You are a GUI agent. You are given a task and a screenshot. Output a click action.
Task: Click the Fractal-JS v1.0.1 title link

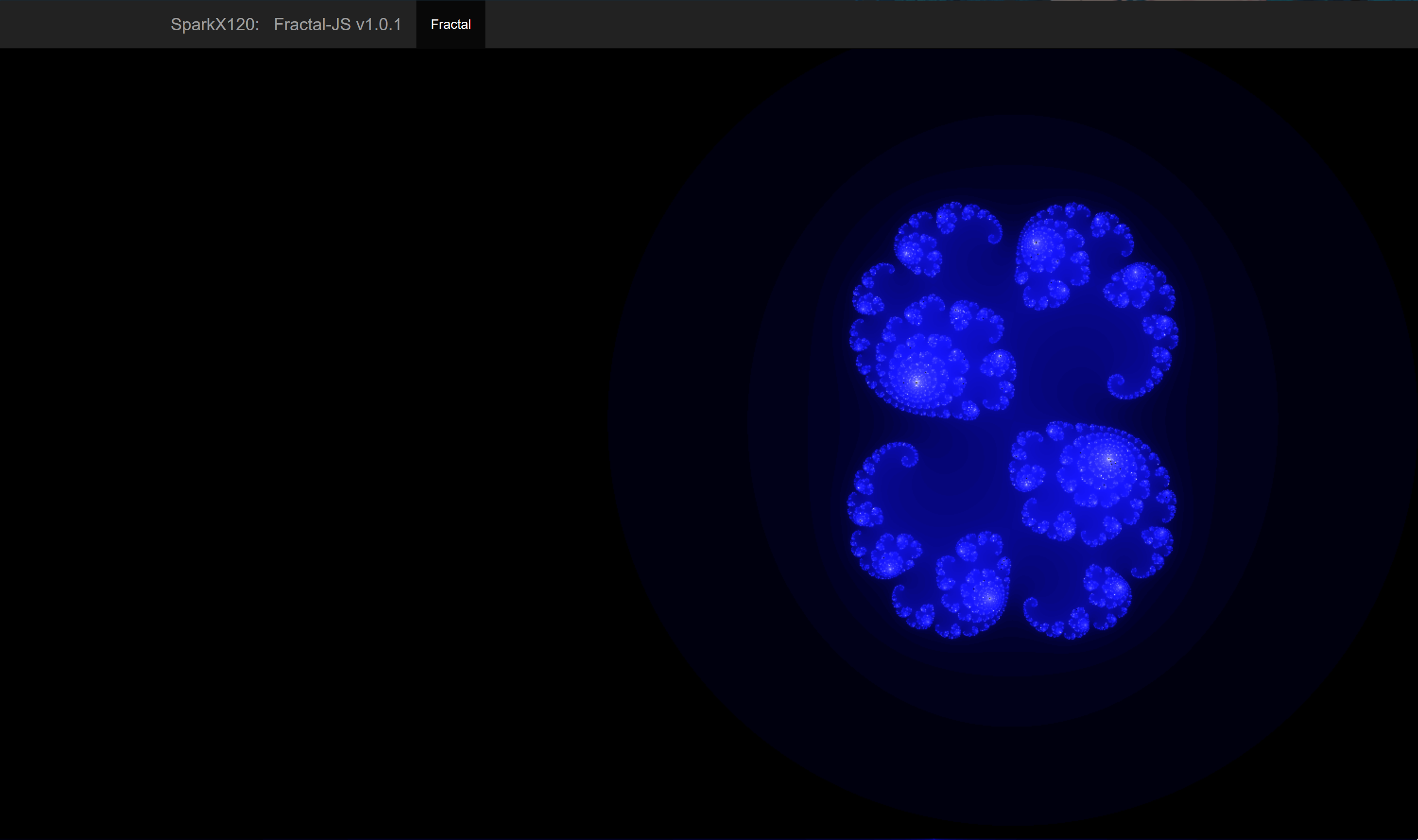coord(337,24)
